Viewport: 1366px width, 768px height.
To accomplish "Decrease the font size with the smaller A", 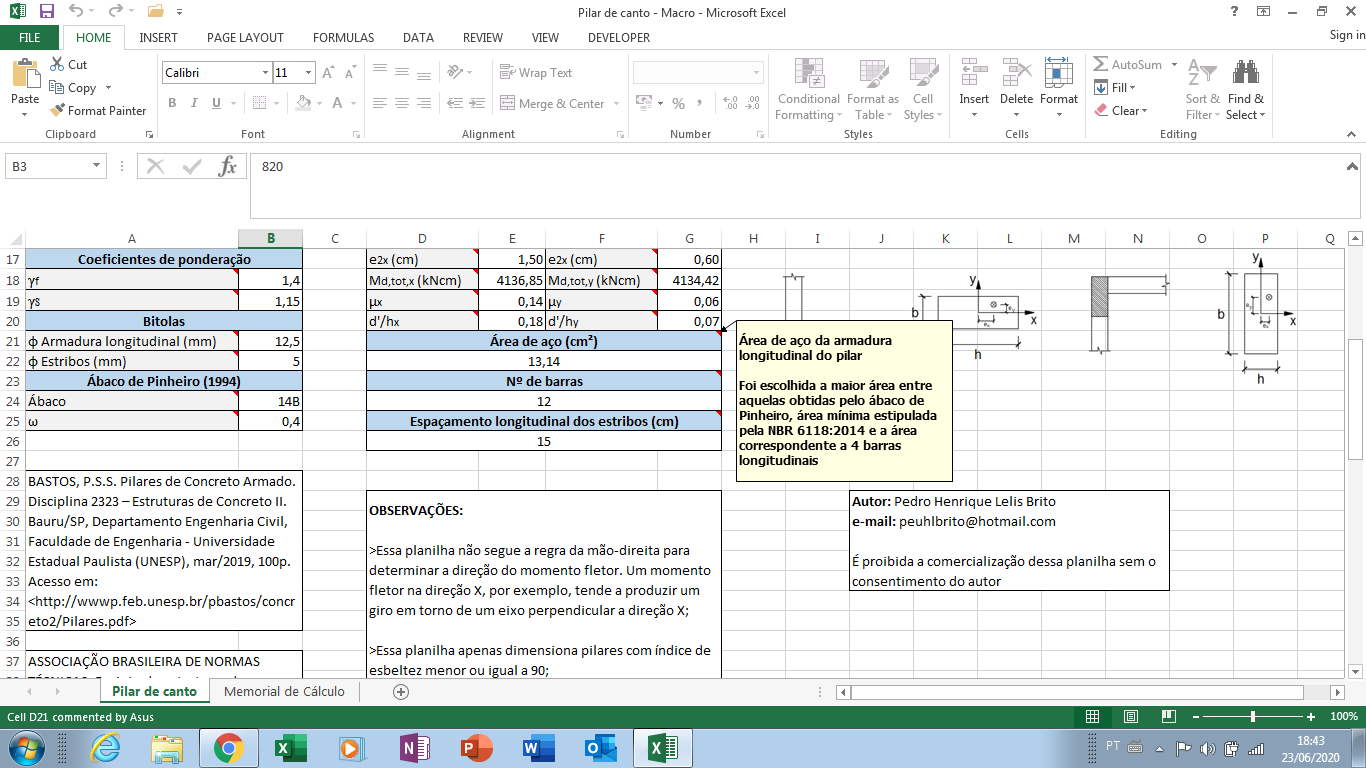I will coord(350,73).
